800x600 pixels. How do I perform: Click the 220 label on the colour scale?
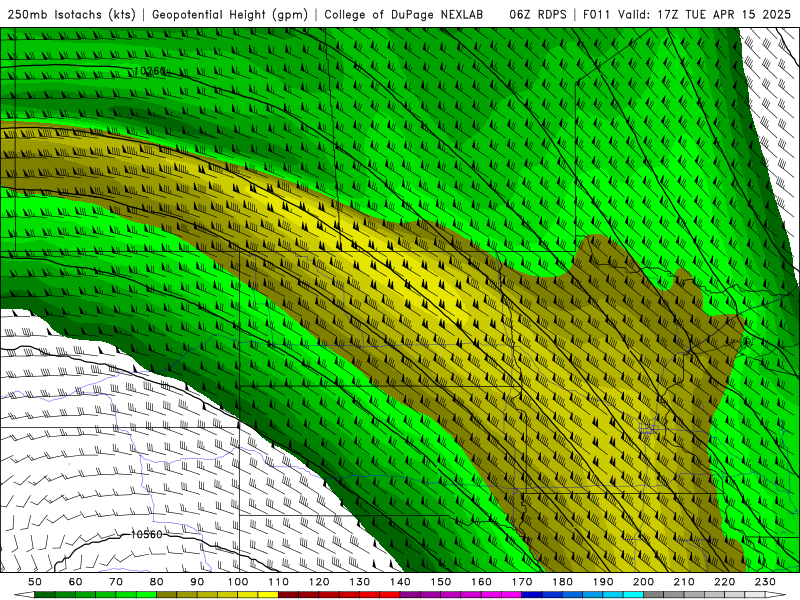[x=724, y=582]
